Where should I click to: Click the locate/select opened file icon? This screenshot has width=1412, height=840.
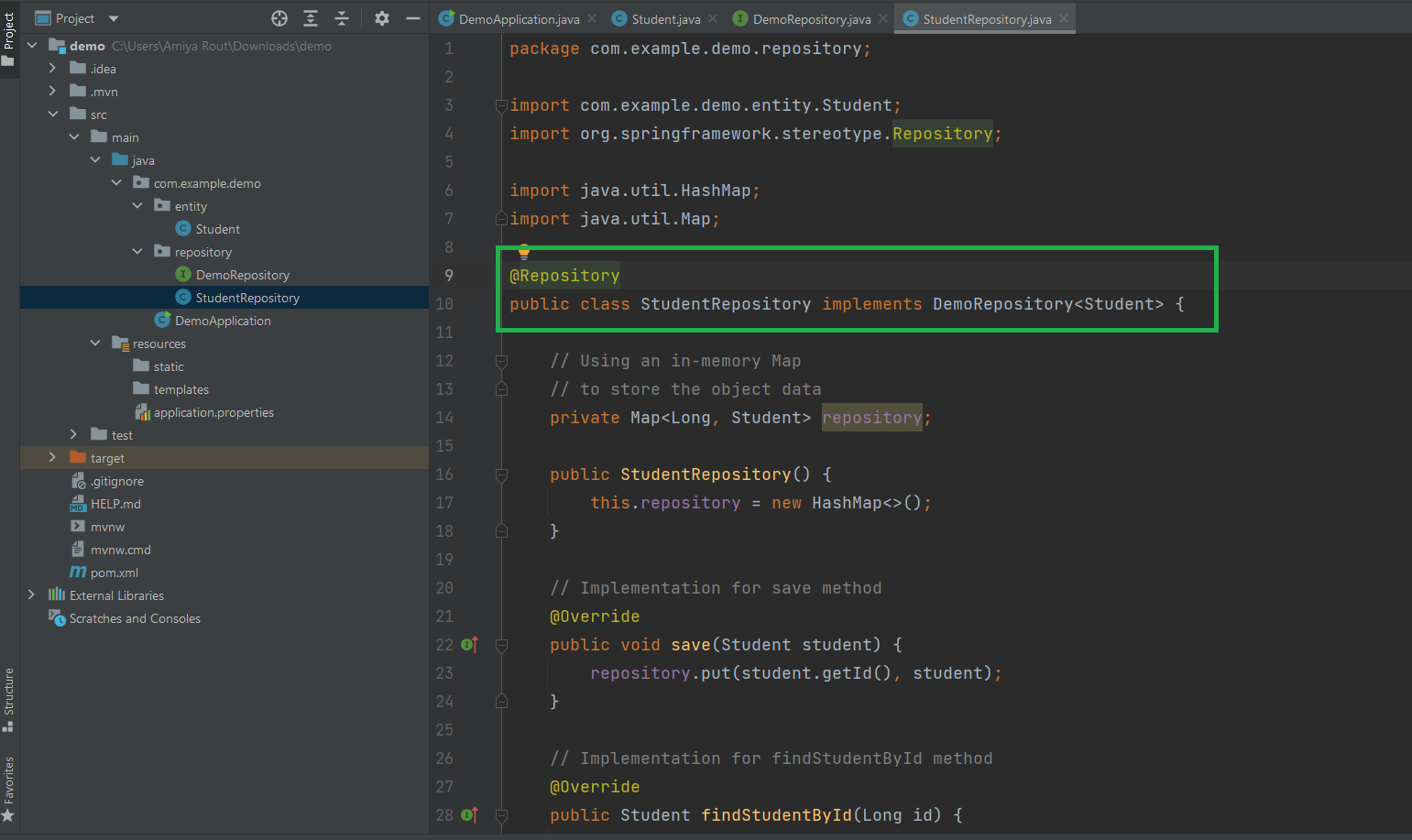(279, 18)
